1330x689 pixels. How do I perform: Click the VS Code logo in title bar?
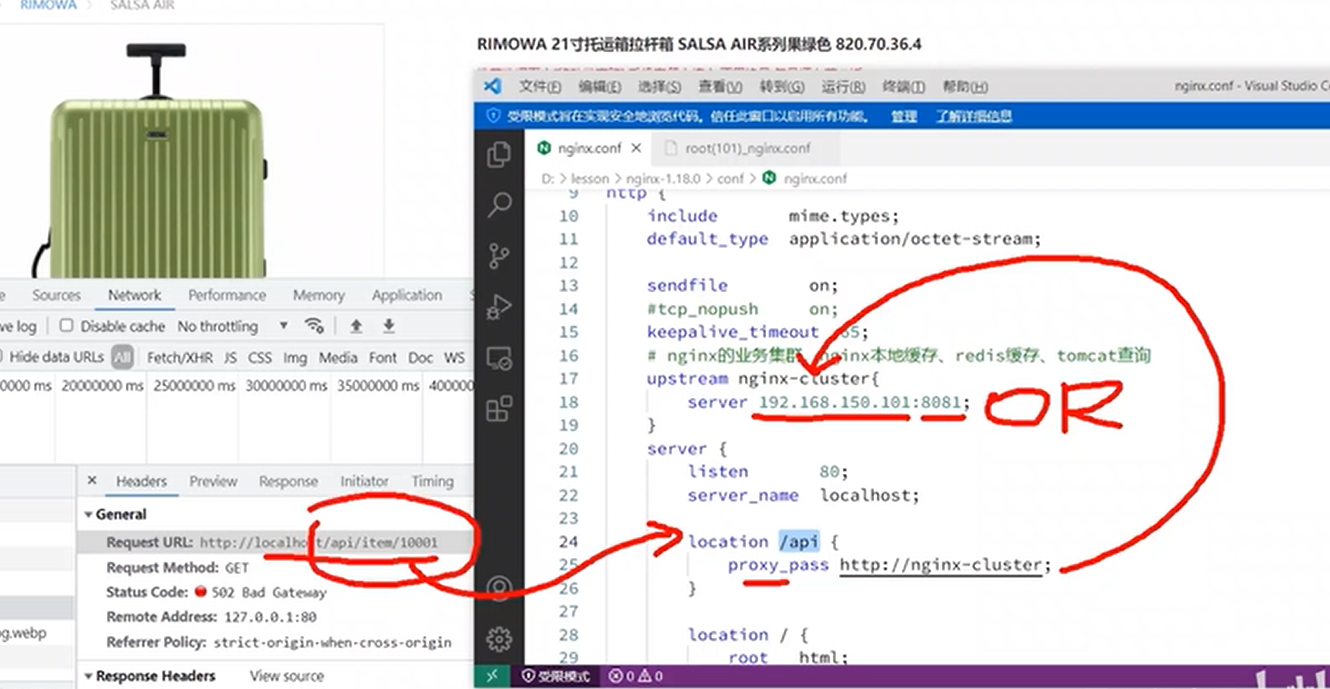point(492,87)
